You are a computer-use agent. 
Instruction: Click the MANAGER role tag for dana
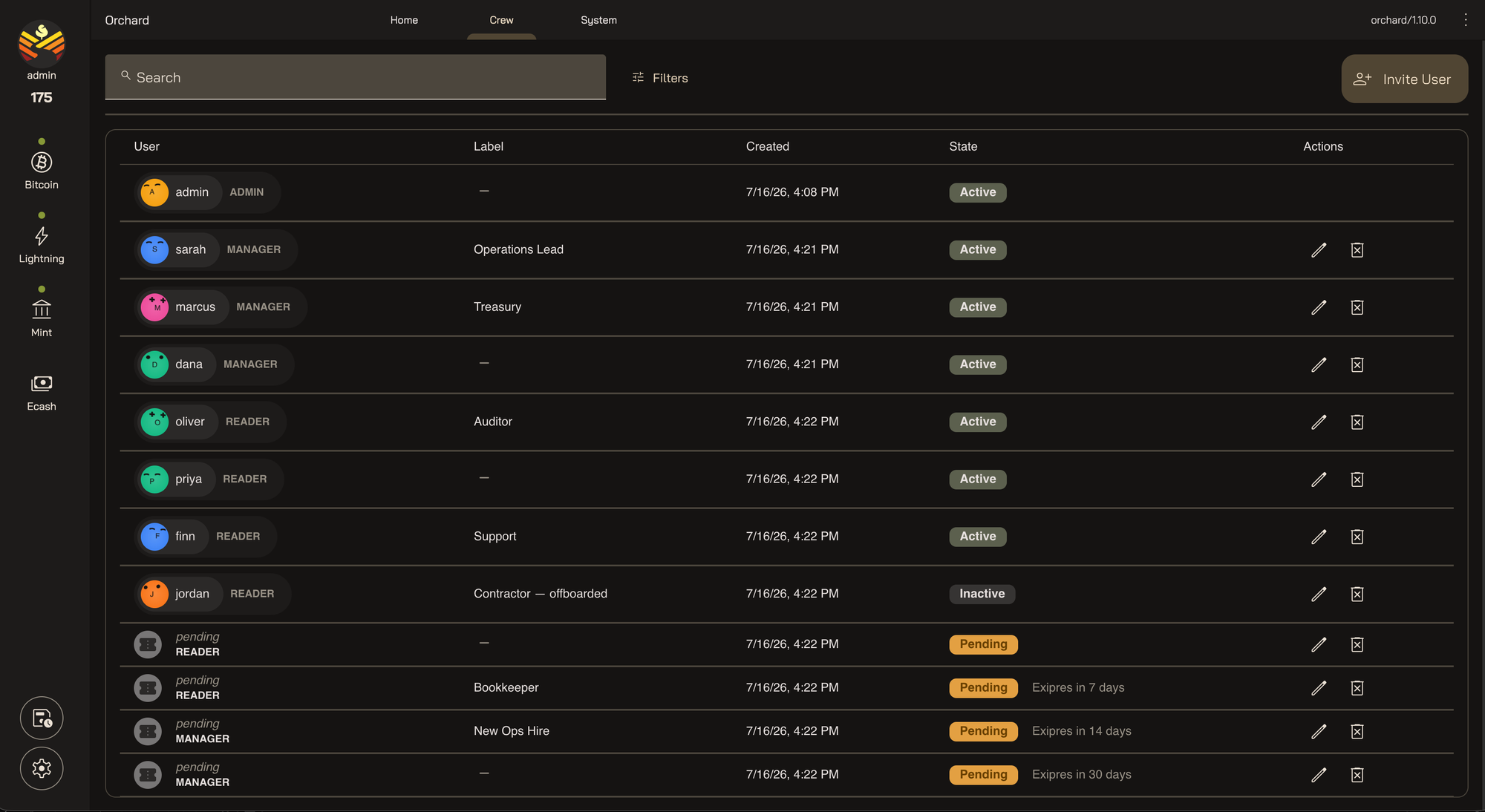(x=250, y=364)
